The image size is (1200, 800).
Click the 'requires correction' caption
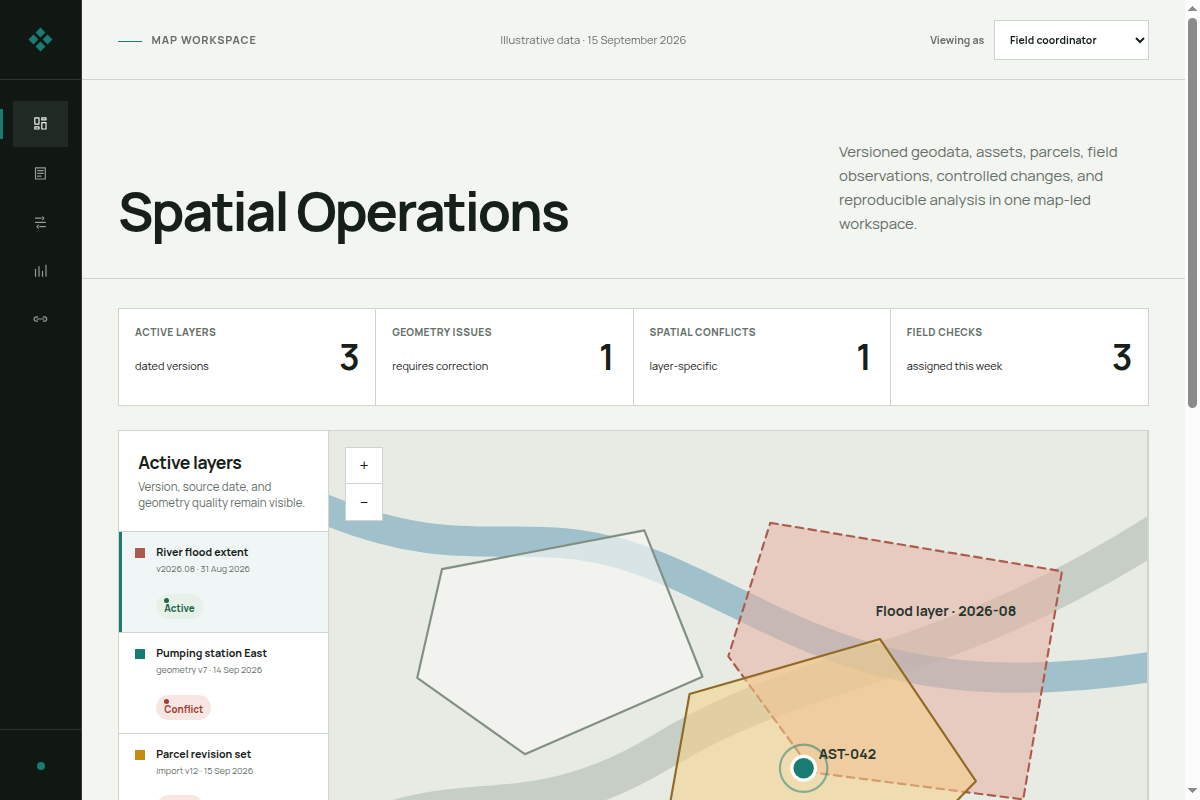point(440,366)
